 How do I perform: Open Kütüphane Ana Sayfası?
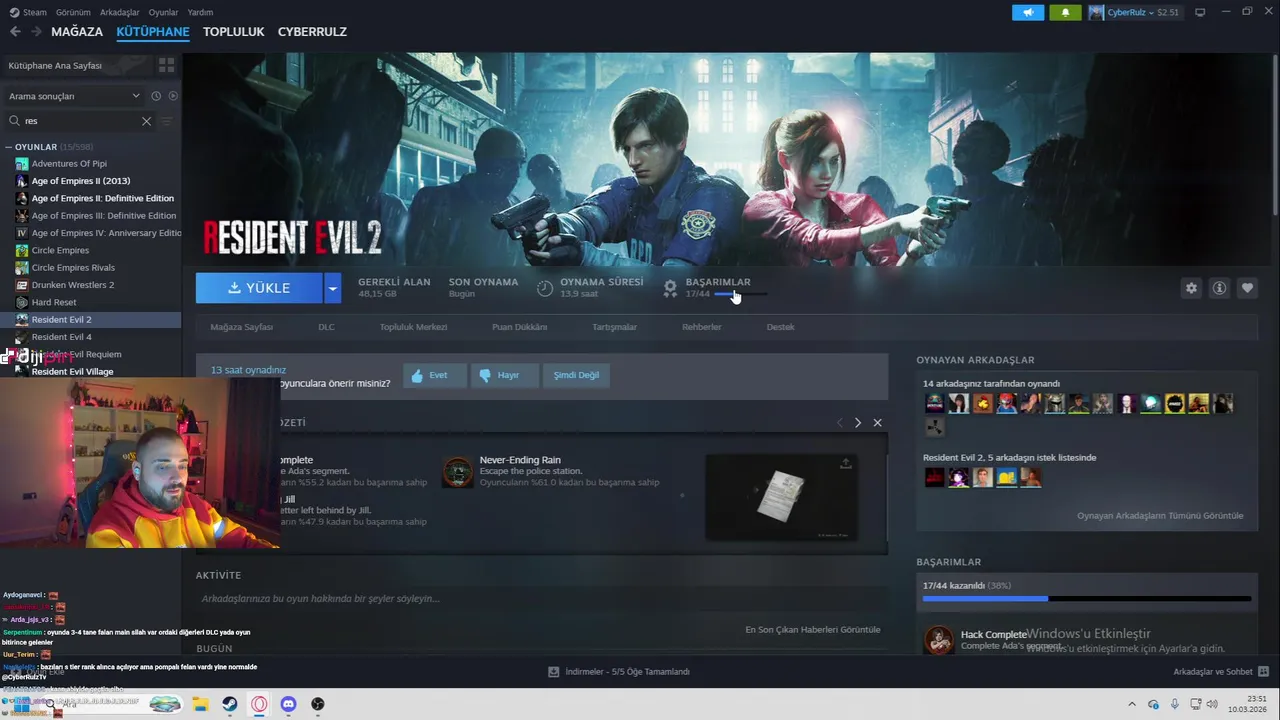point(55,65)
